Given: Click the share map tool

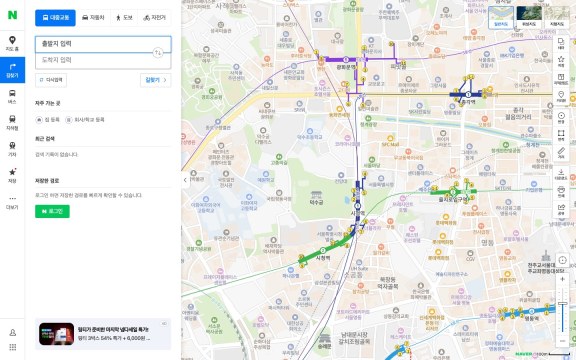Looking at the screenshot, I should (x=561, y=209).
